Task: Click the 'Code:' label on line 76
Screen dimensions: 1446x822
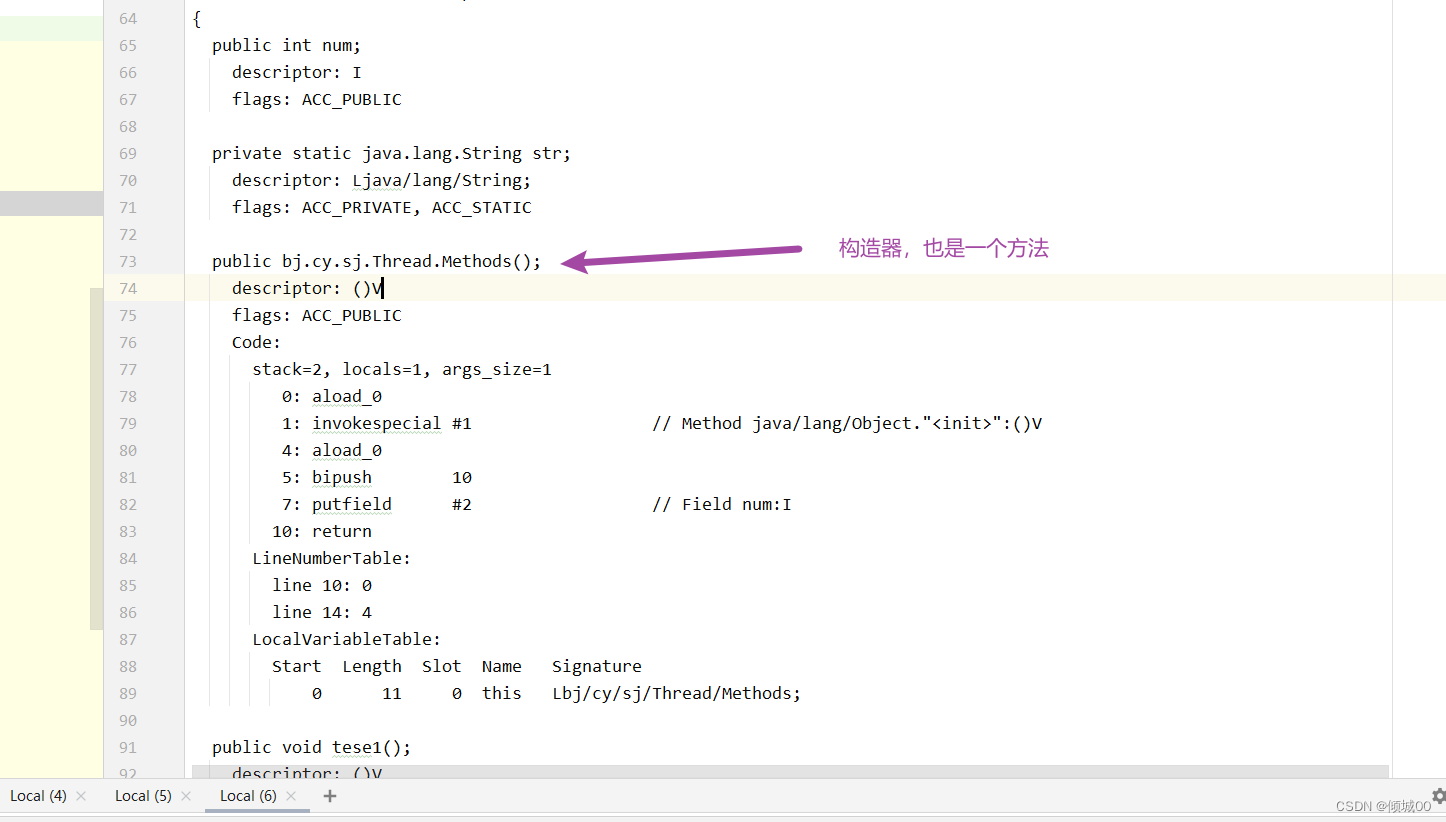Action: tap(257, 342)
